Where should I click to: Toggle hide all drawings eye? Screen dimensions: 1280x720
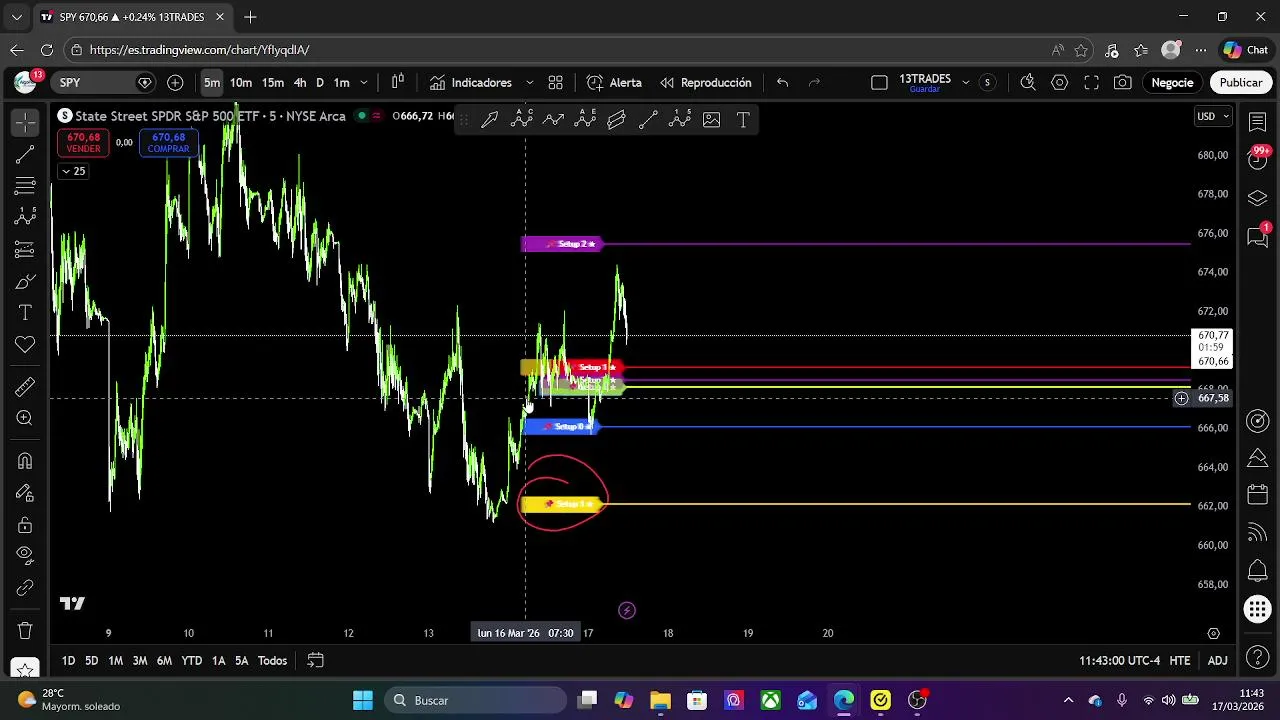[x=25, y=556]
